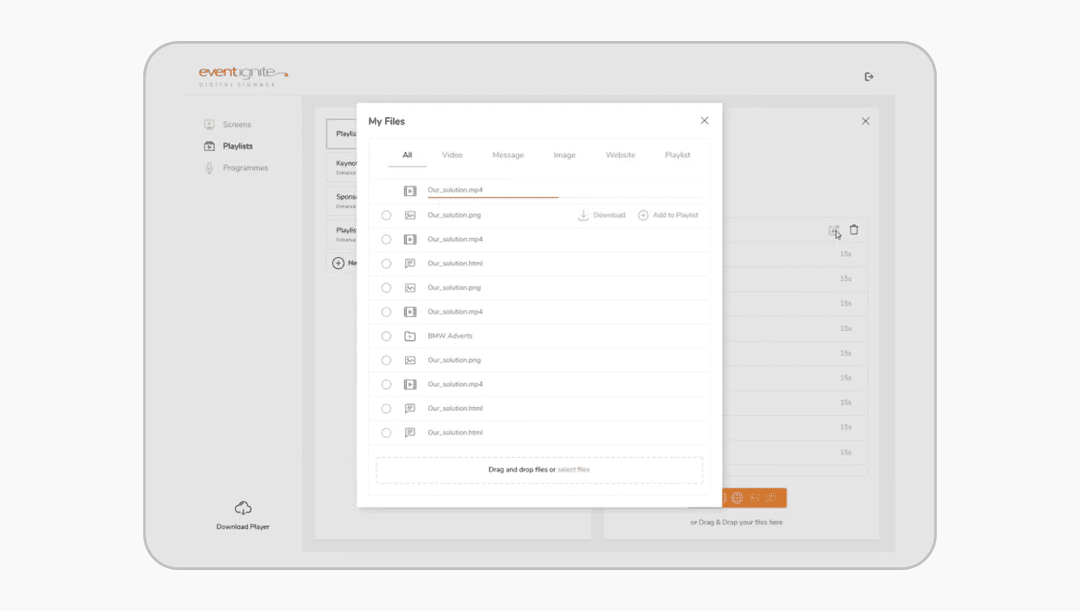Image resolution: width=1080 pixels, height=611 pixels.
Task: Switch to the Image tab
Action: [564, 155]
